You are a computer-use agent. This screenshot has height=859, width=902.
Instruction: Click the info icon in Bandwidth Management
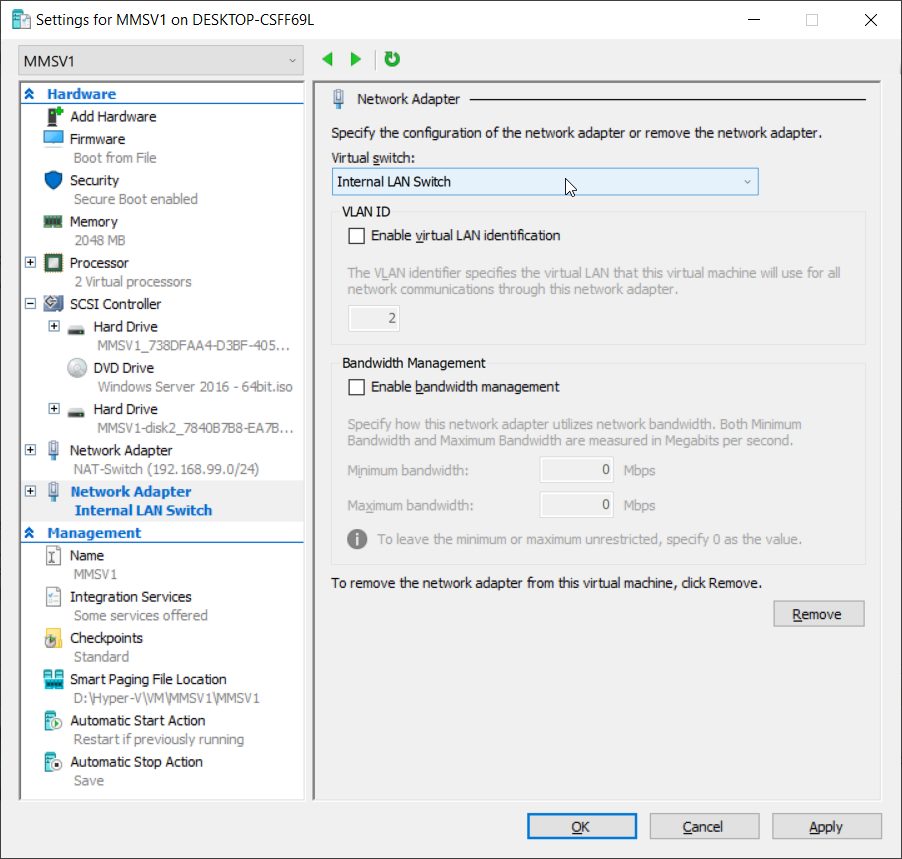tap(357, 539)
